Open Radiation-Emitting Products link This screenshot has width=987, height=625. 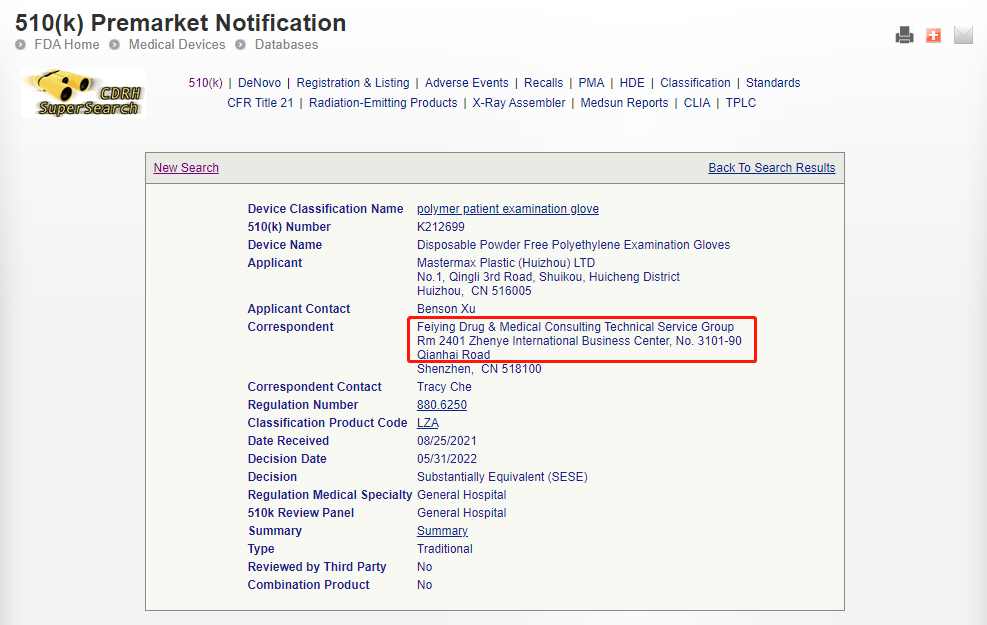(383, 103)
